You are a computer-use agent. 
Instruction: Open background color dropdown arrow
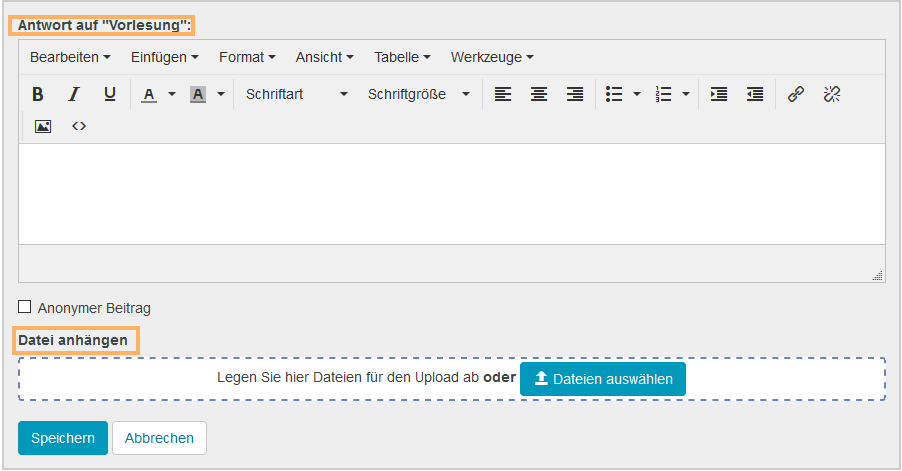pos(221,94)
